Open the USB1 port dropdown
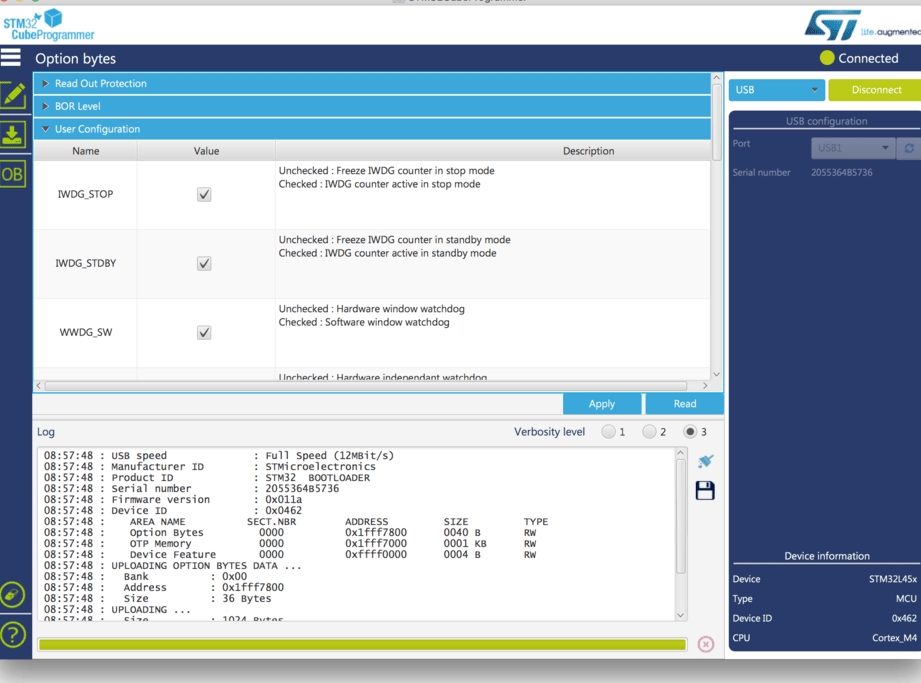 click(x=853, y=148)
